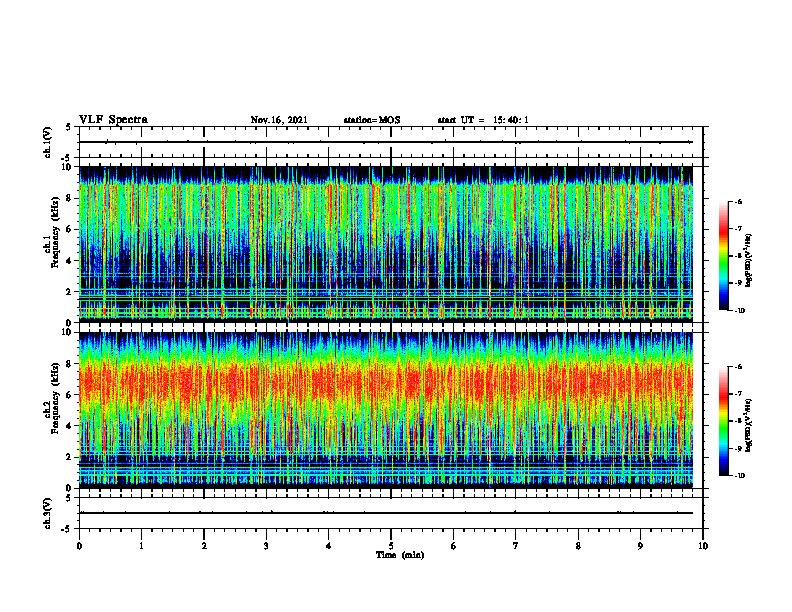Click the time axis tick label "9"

640,546
